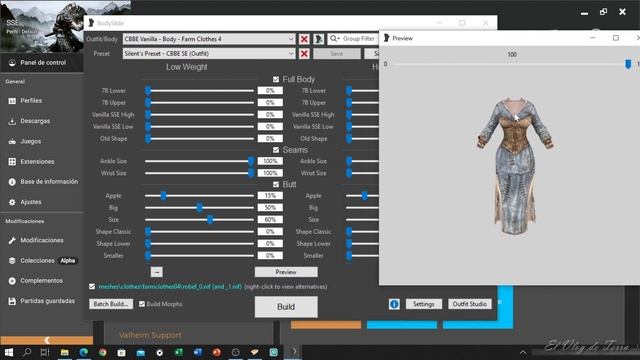Click the low weight 7B Lower slider
Screen dimensions: 640x360
tap(199, 91)
